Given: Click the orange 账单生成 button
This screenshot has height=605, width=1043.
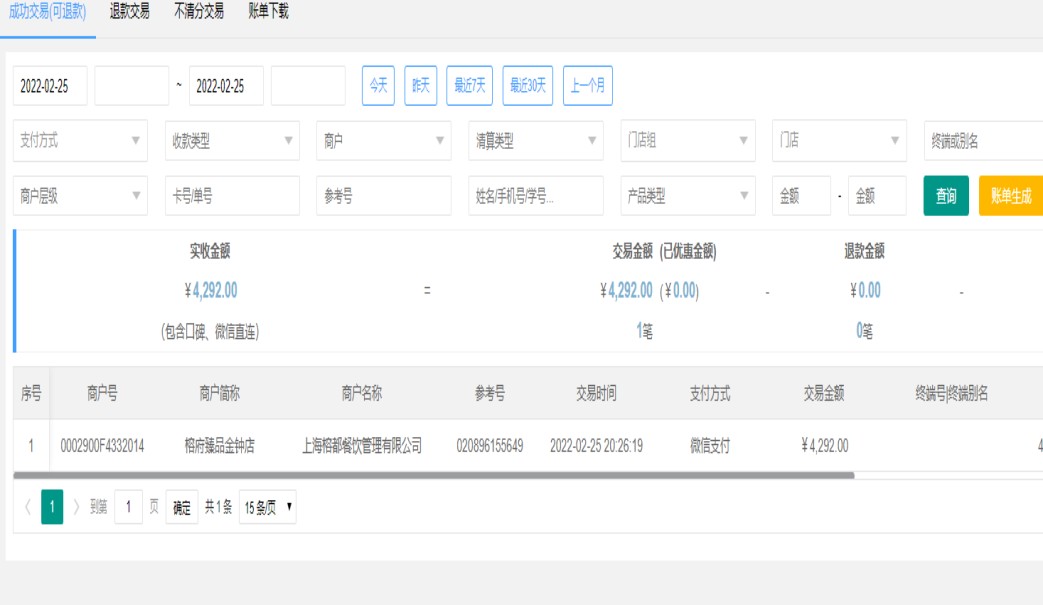Looking at the screenshot, I should pyautogui.click(x=1010, y=196).
